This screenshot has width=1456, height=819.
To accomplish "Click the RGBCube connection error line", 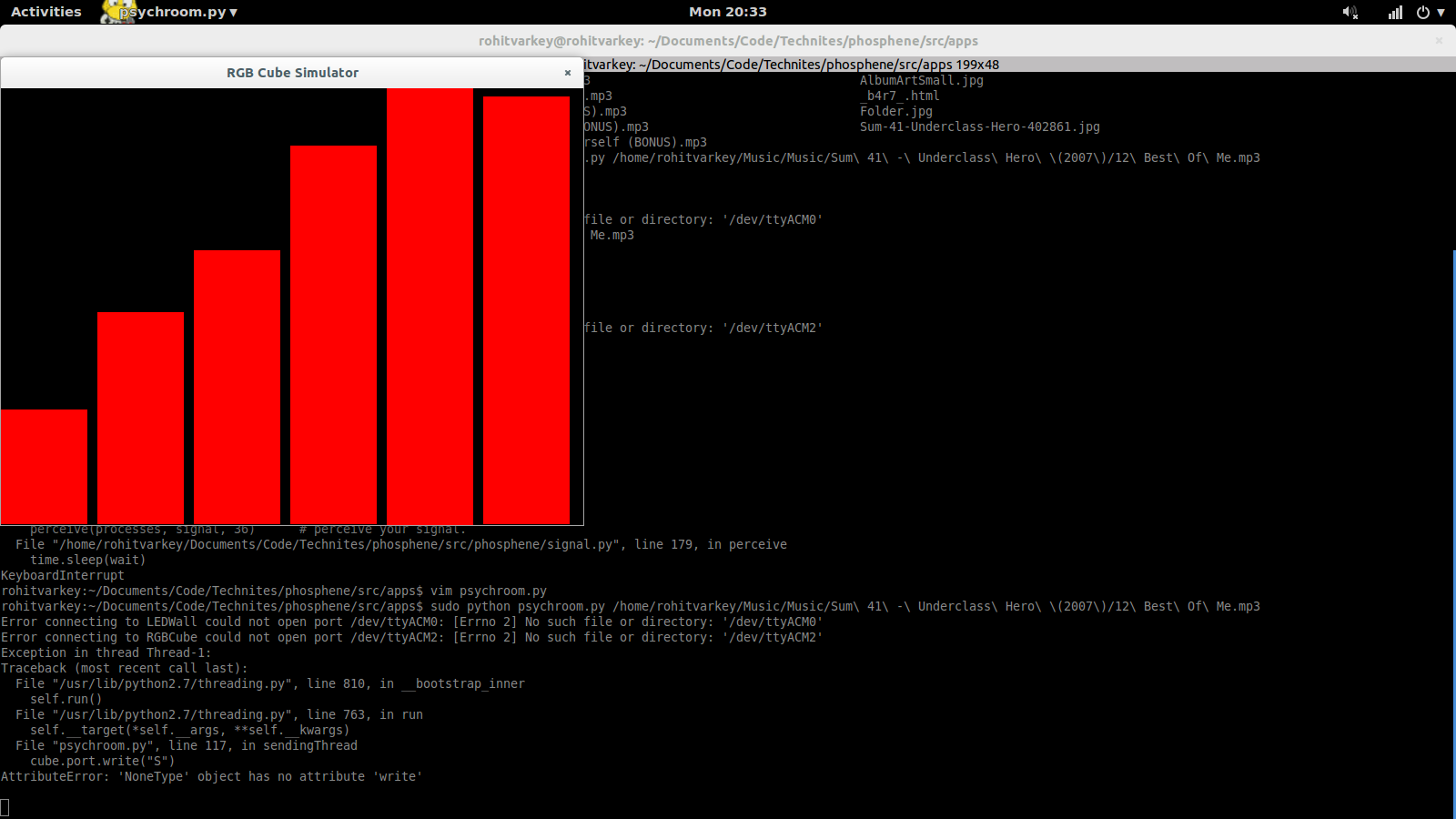I will (x=412, y=637).
